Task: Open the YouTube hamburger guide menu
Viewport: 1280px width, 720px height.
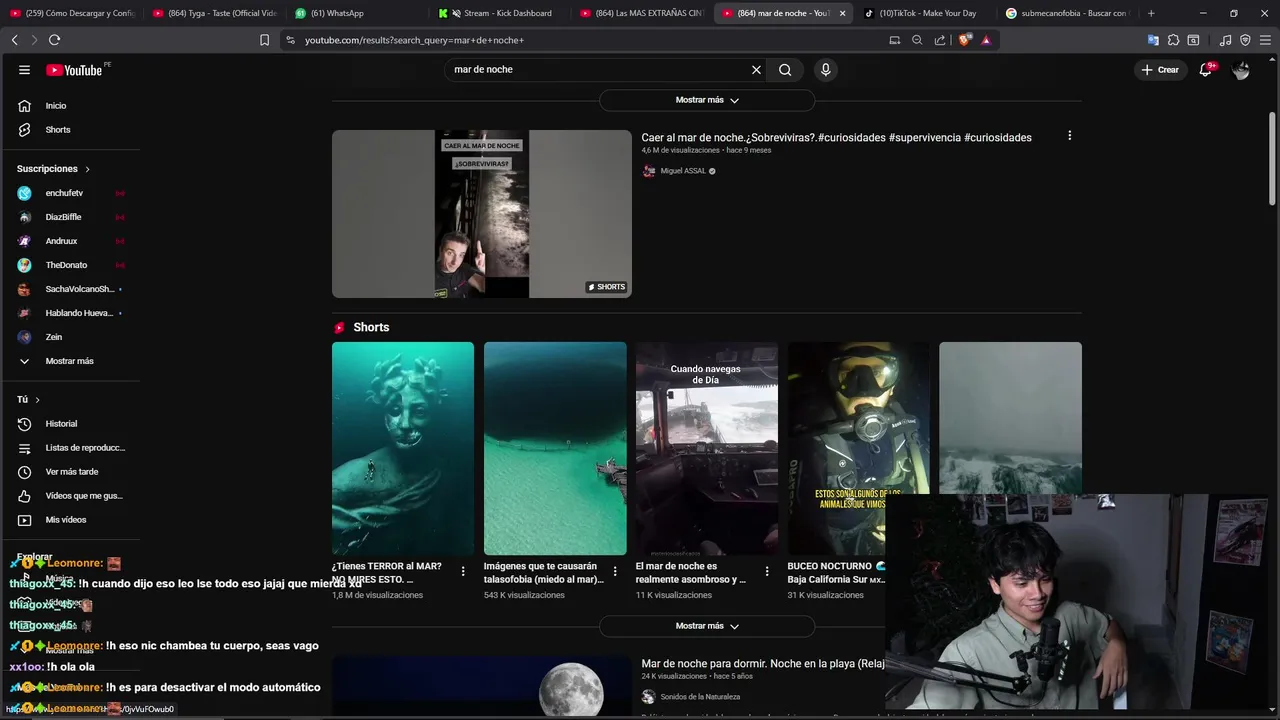Action: coord(24,70)
